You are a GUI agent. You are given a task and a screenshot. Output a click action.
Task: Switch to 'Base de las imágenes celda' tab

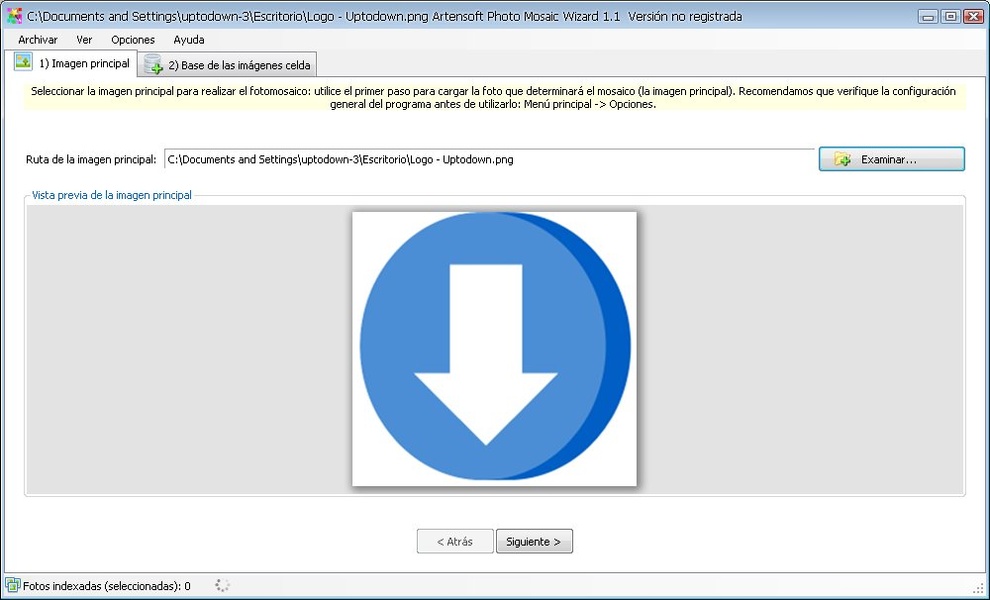pos(239,66)
